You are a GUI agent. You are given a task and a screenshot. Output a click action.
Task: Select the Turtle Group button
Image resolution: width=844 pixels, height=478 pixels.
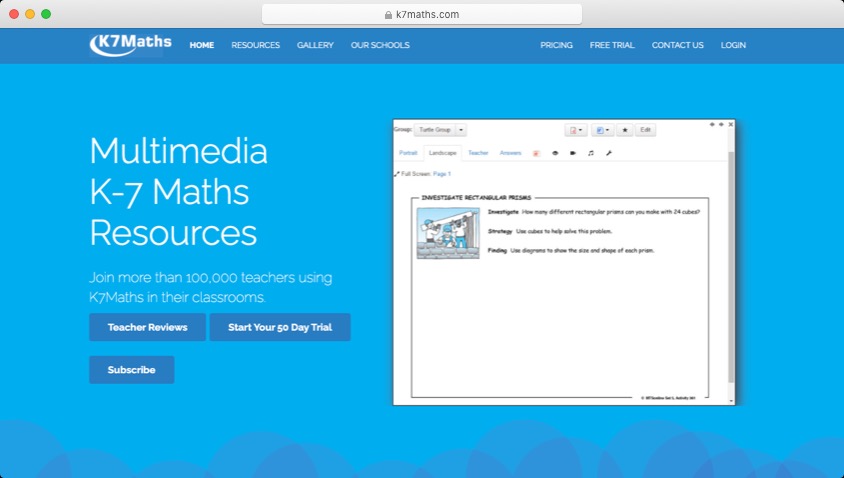[x=434, y=130]
